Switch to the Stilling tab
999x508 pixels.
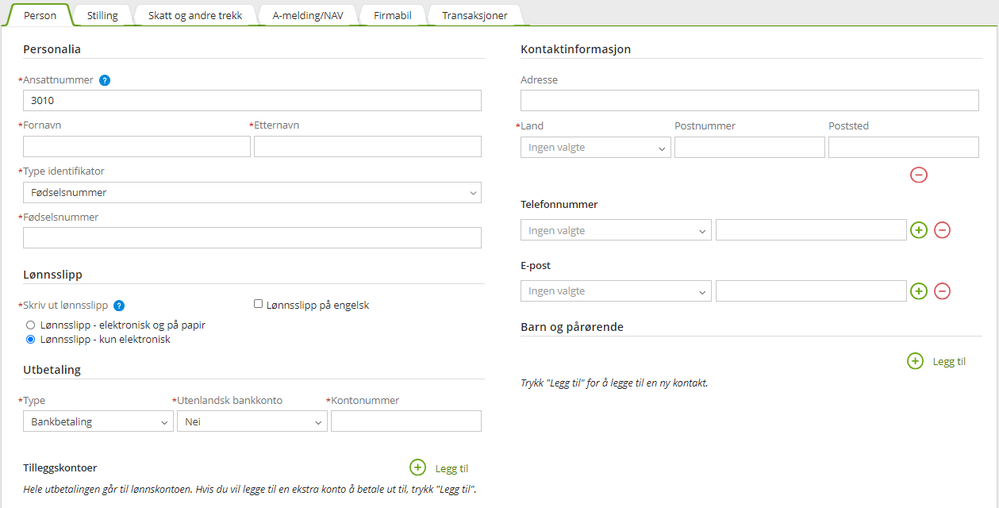[101, 15]
